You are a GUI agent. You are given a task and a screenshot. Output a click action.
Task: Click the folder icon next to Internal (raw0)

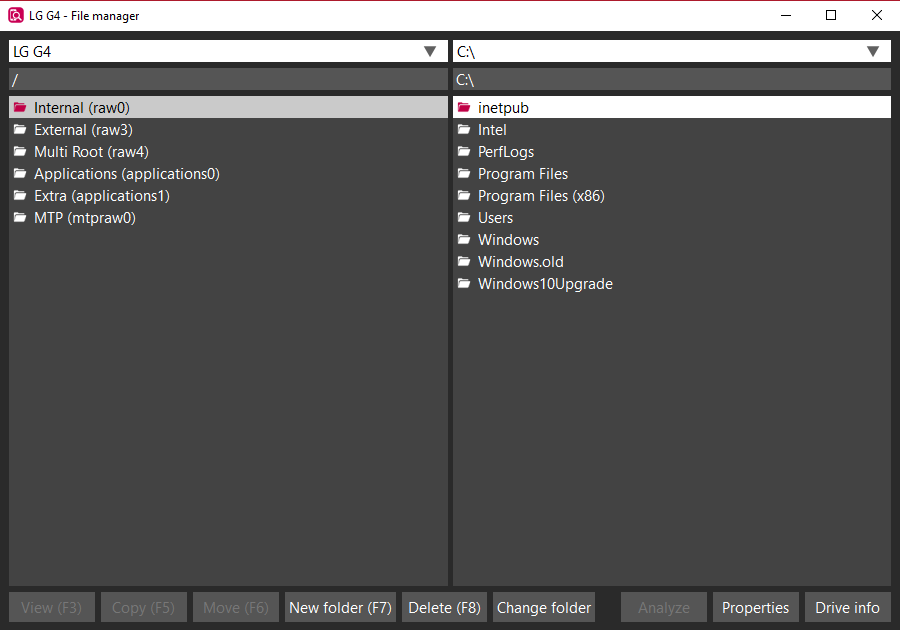click(x=20, y=108)
